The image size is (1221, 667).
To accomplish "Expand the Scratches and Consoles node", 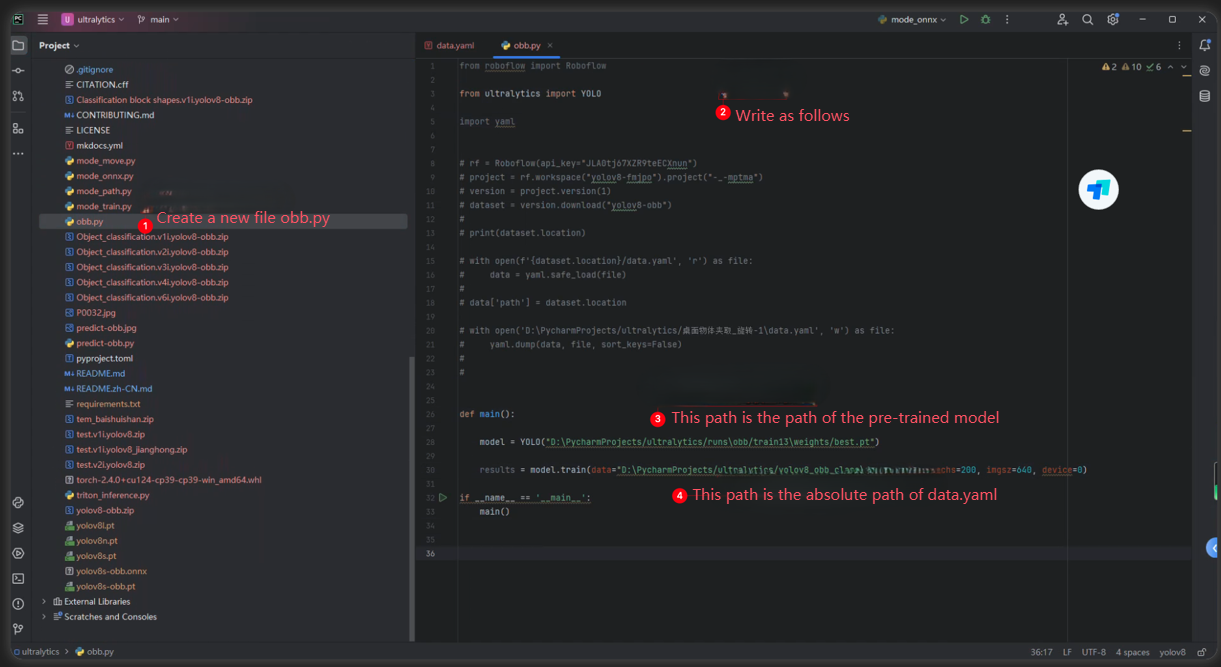I will click(43, 617).
